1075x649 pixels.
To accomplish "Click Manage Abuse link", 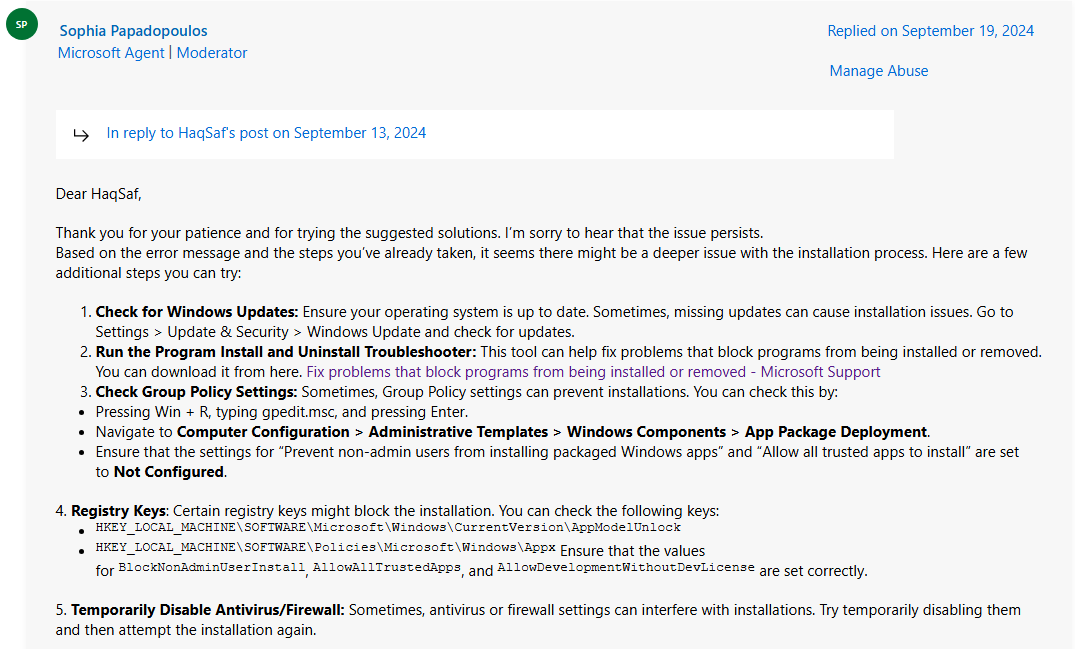I will (x=878, y=71).
